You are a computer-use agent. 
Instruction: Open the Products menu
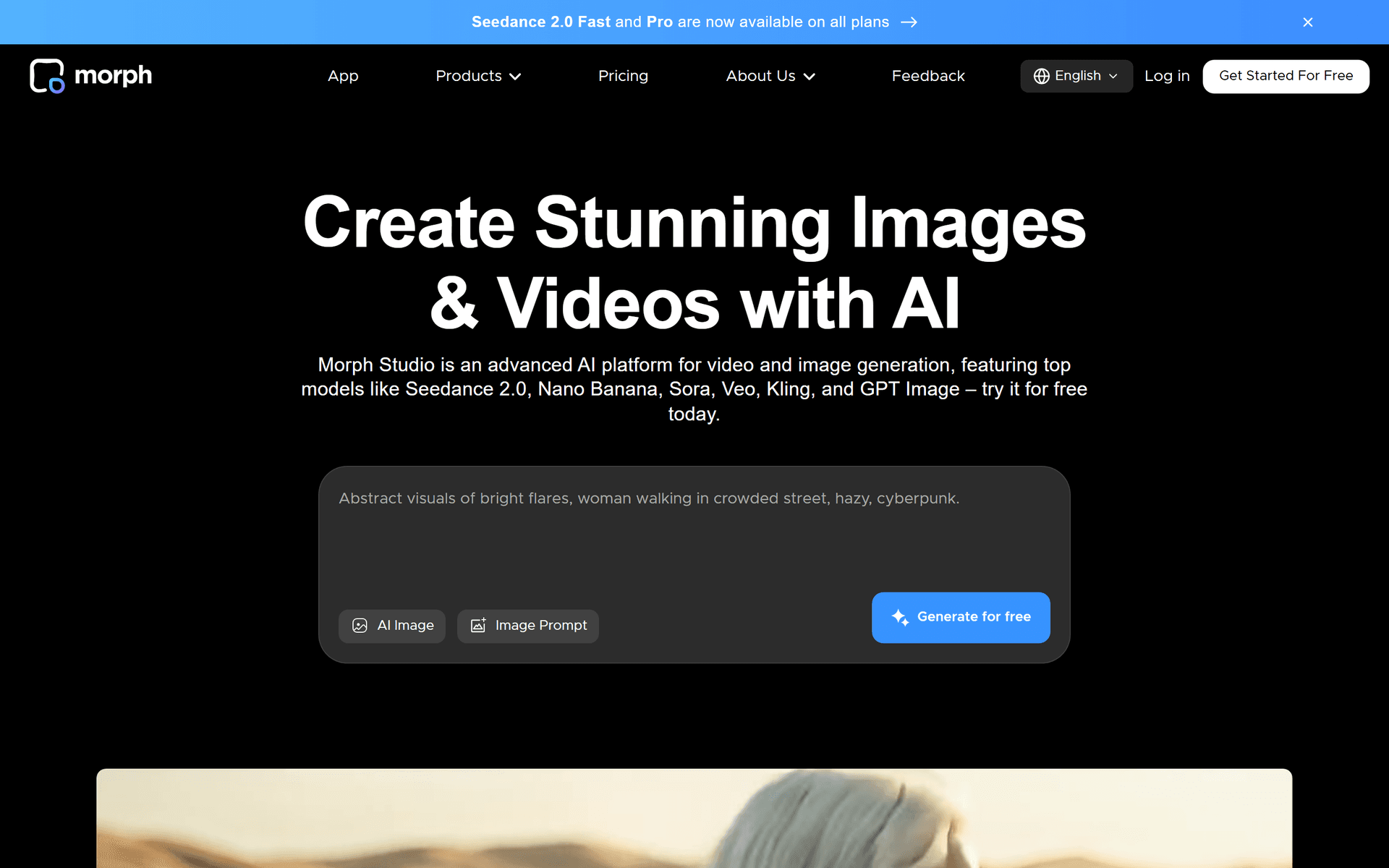(x=478, y=76)
